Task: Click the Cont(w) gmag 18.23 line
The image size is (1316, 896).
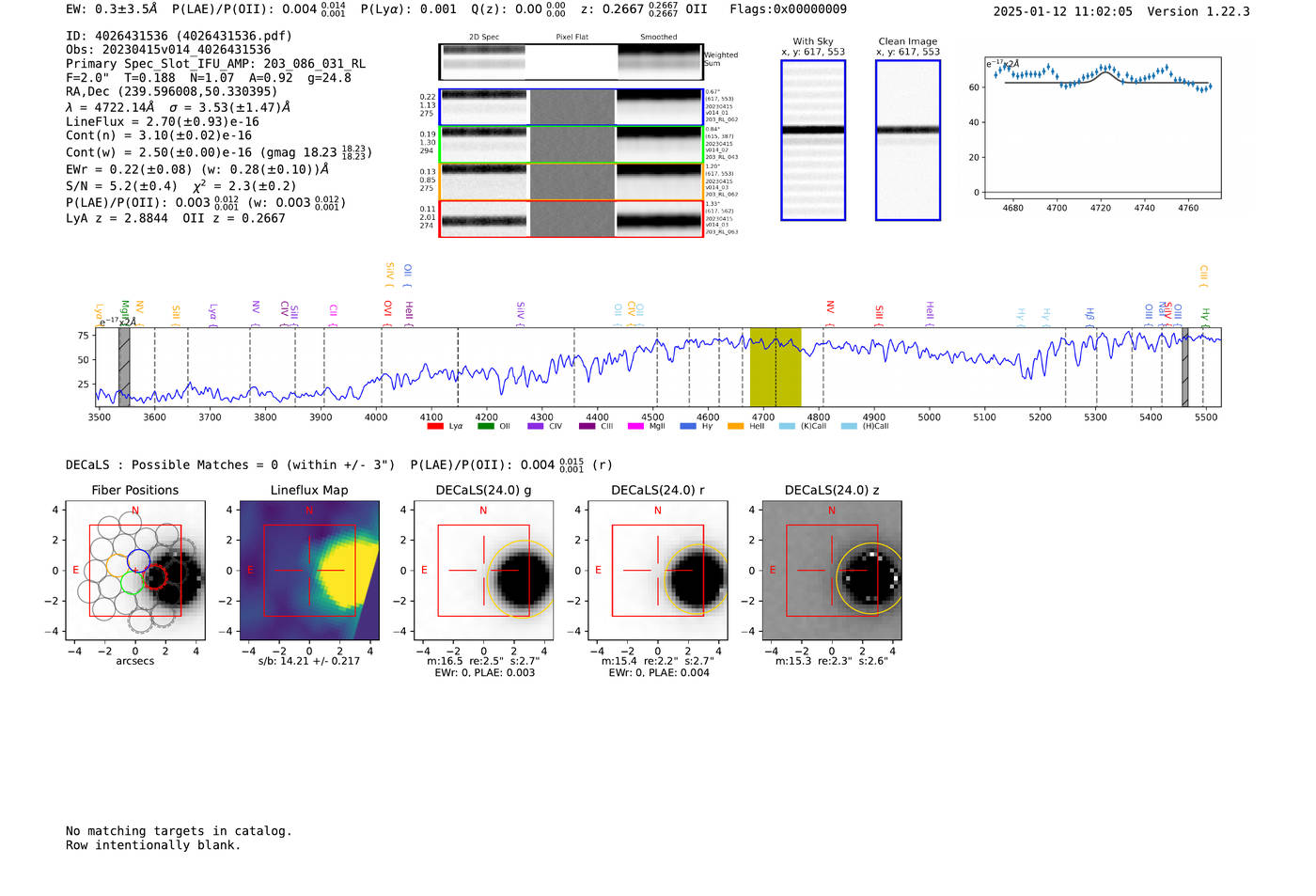Action: (219, 151)
